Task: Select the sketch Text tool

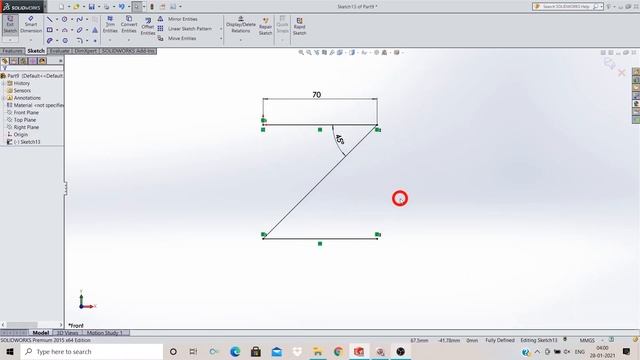Action: coord(95,30)
